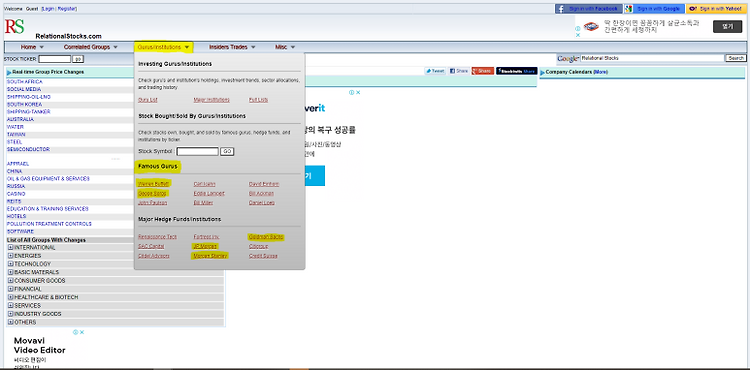Click the Google search box

(652, 58)
